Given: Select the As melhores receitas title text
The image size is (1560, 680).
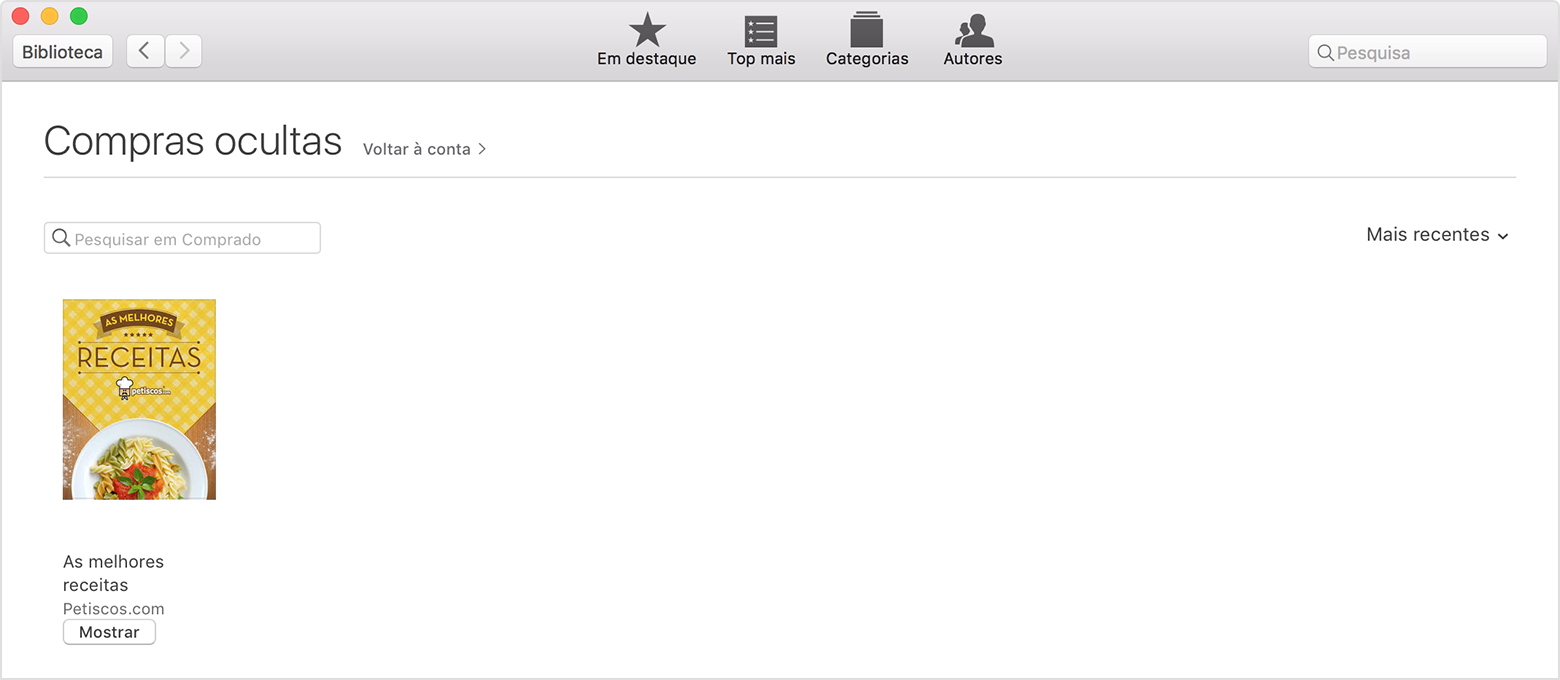Looking at the screenshot, I should pos(113,573).
